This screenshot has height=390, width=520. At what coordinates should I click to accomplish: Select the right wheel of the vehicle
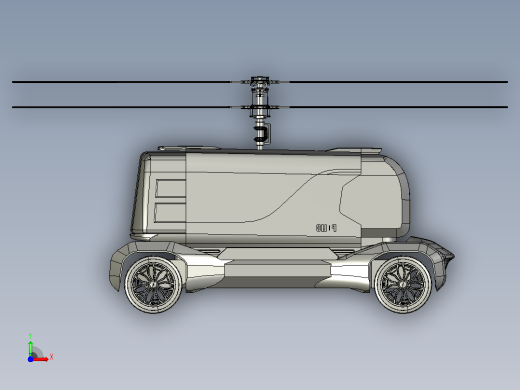coord(403,284)
